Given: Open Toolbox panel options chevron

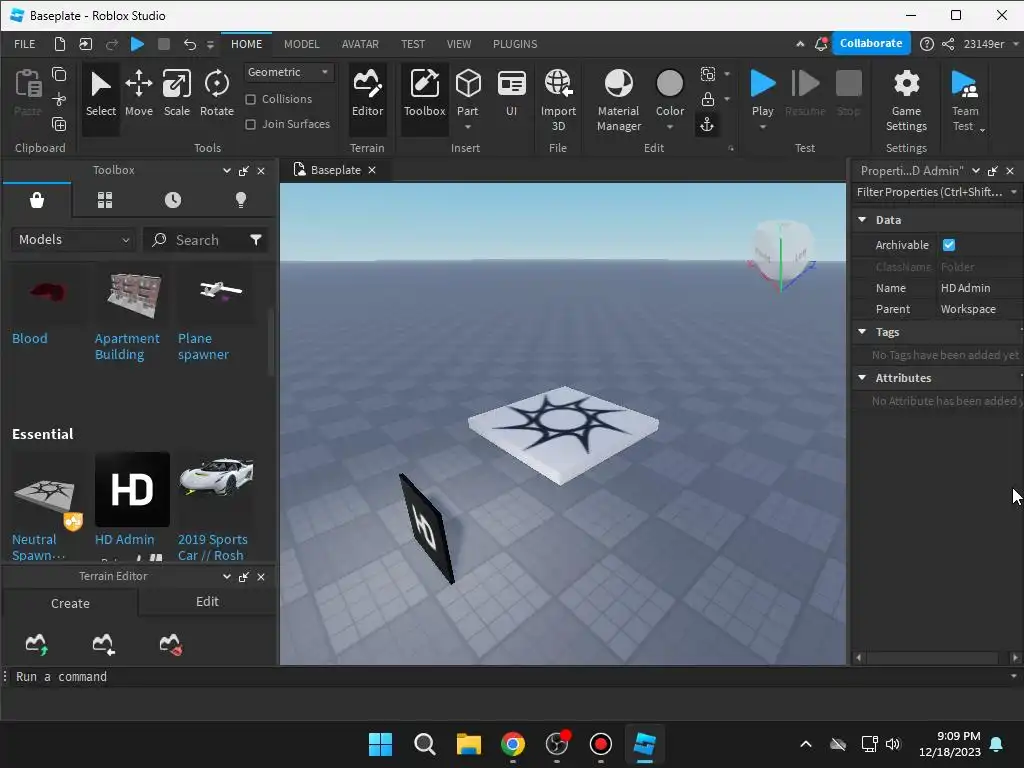Looking at the screenshot, I should (227, 170).
